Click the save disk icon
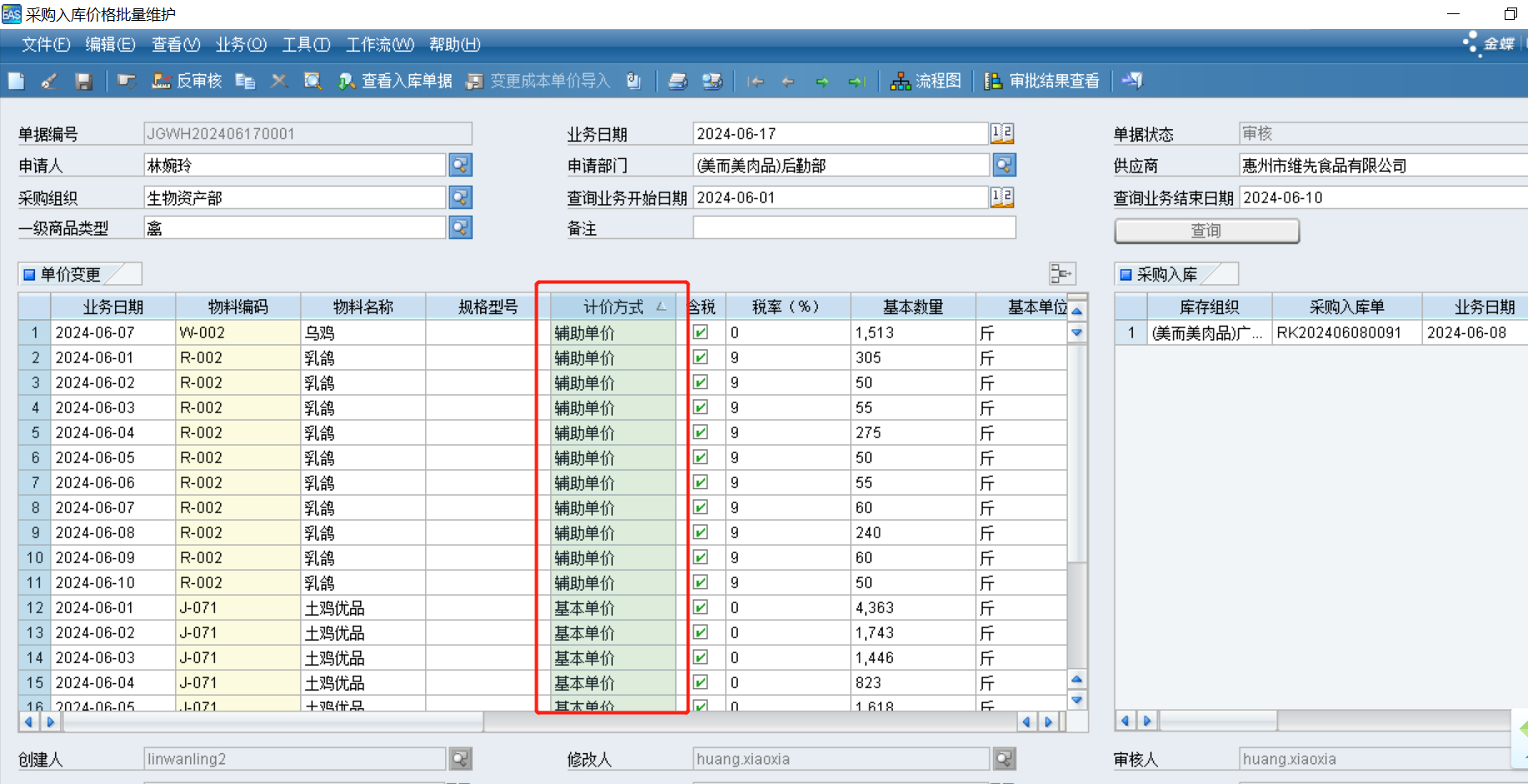The image size is (1528, 784). click(83, 81)
